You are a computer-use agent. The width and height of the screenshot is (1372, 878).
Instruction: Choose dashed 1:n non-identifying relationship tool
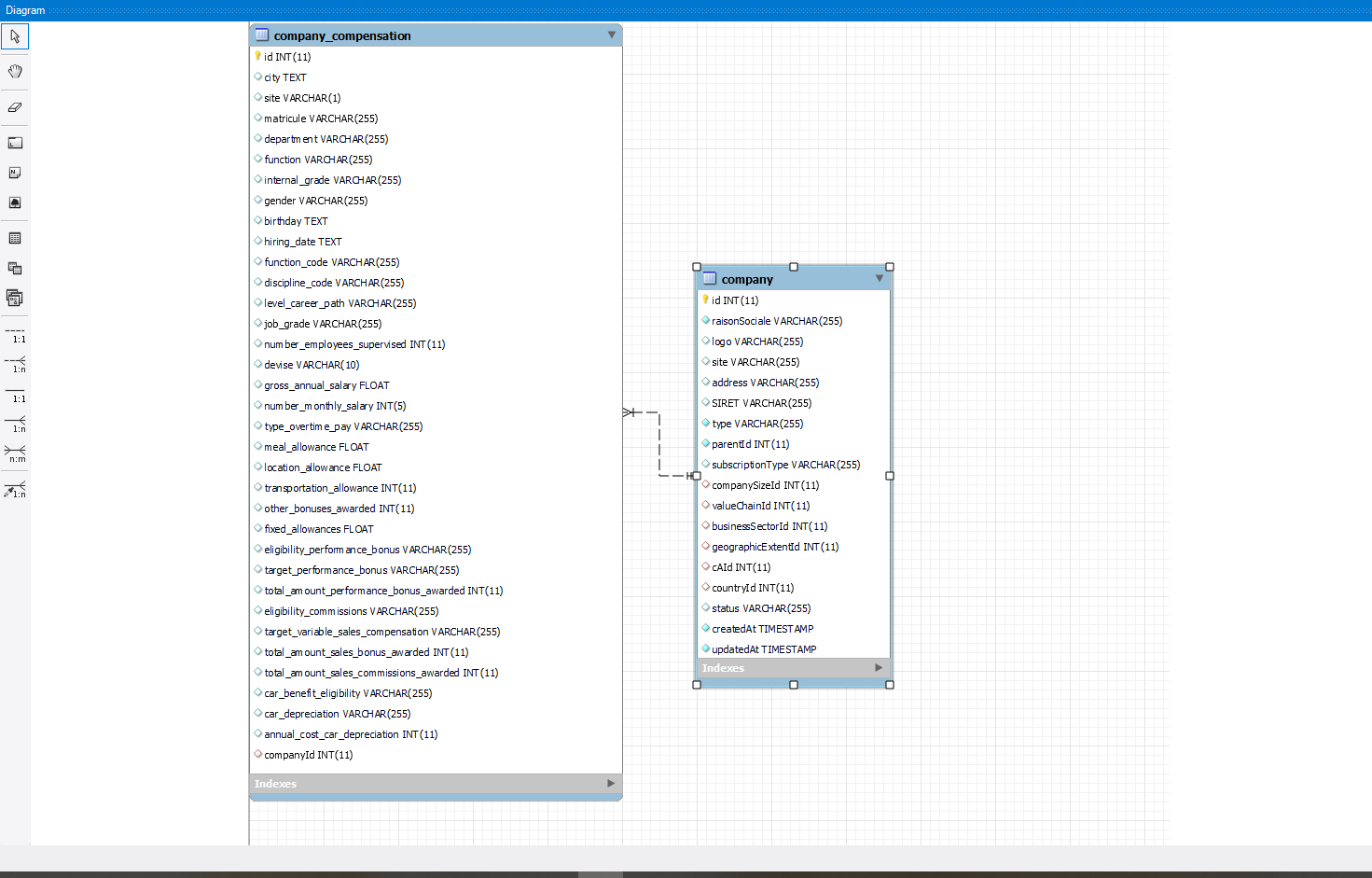tap(15, 364)
